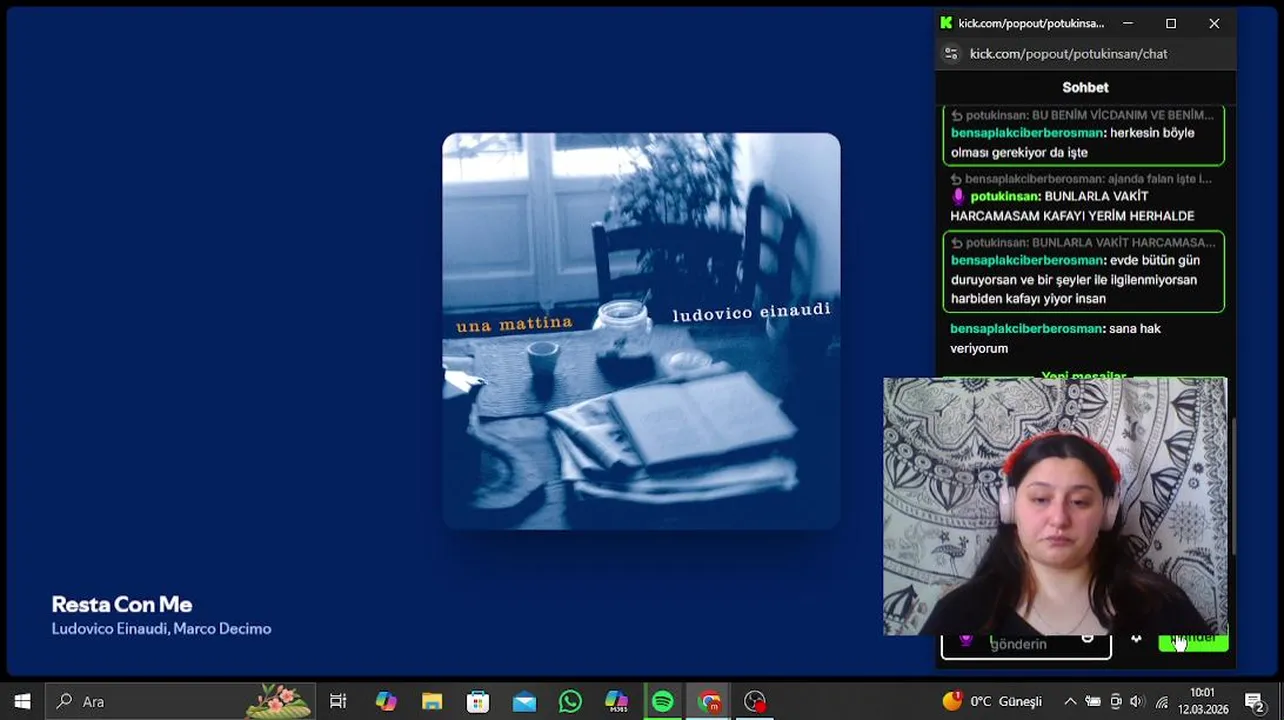Click the Sohbet chat header

(x=1085, y=87)
